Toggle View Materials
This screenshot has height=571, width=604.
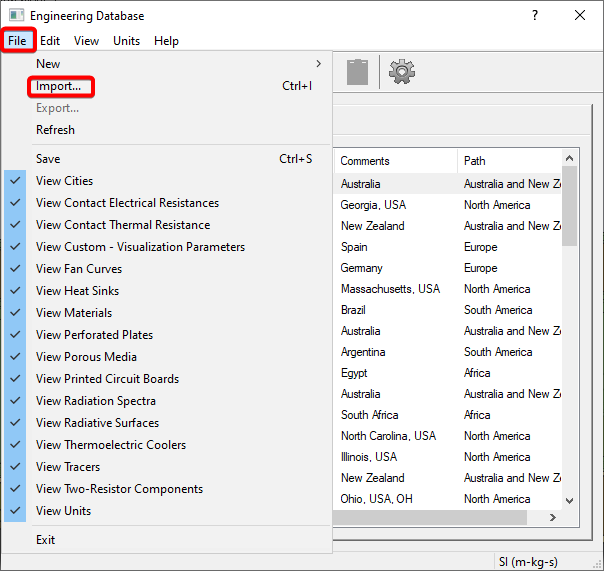click(x=168, y=312)
